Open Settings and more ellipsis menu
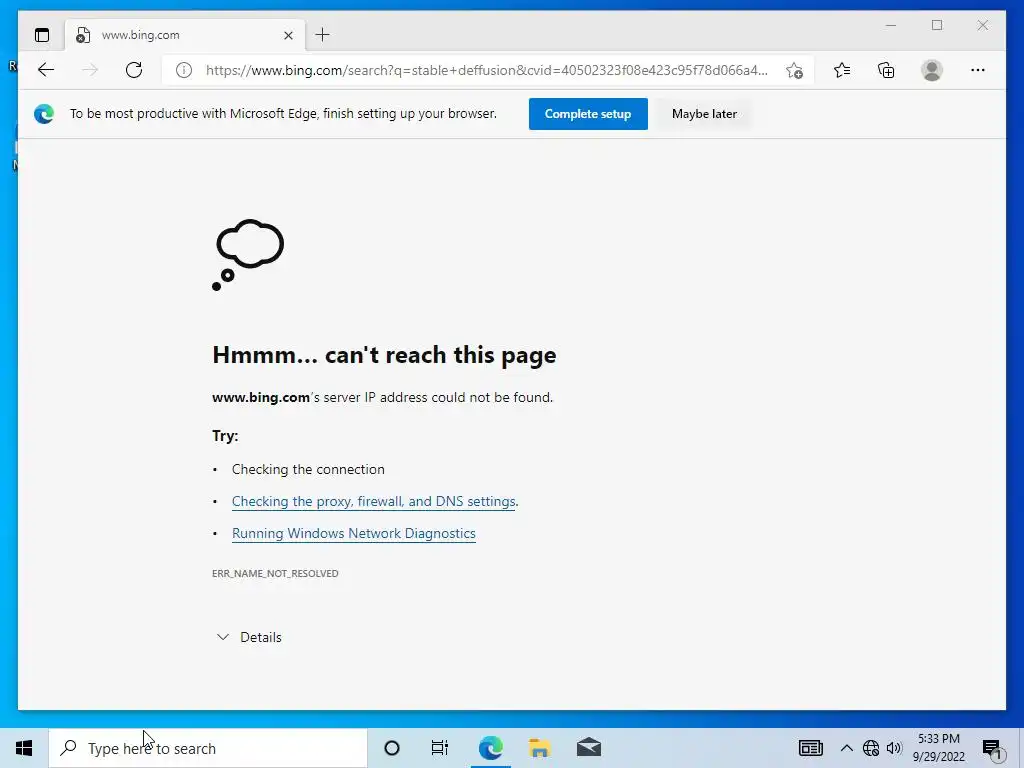 [978, 70]
